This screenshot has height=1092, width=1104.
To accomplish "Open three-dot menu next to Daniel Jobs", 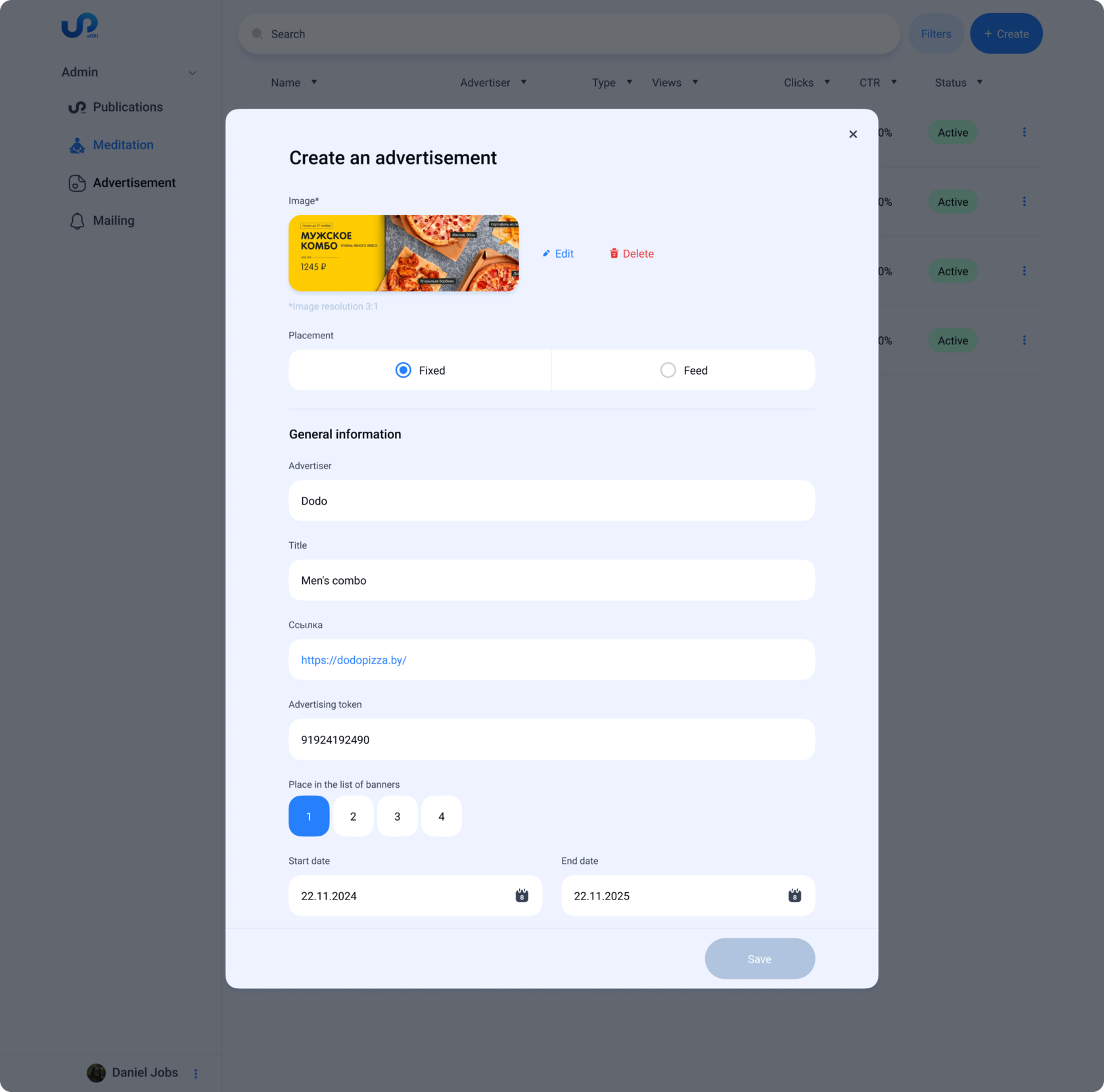I will [196, 1073].
